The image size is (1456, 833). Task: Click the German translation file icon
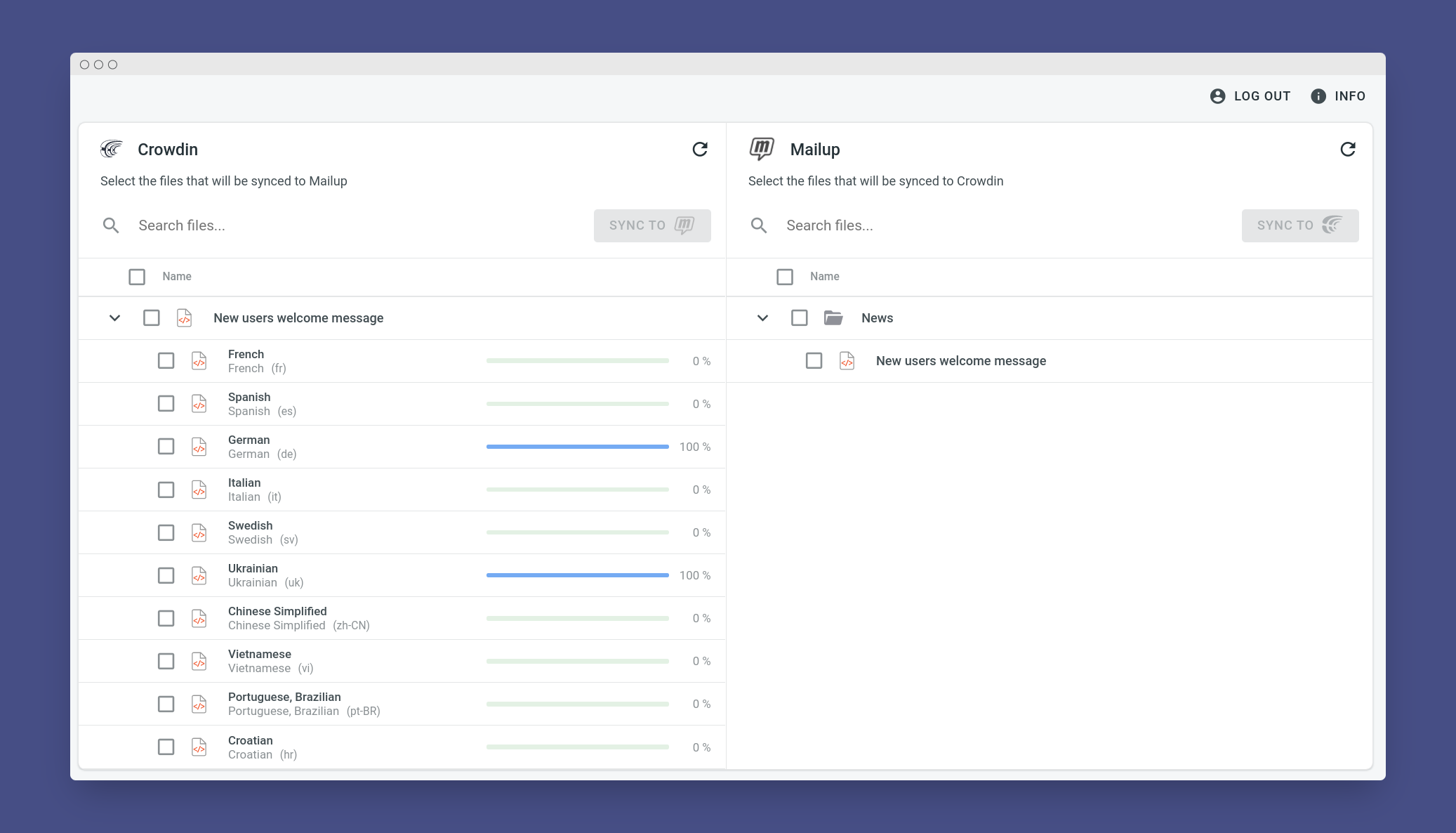pos(199,447)
